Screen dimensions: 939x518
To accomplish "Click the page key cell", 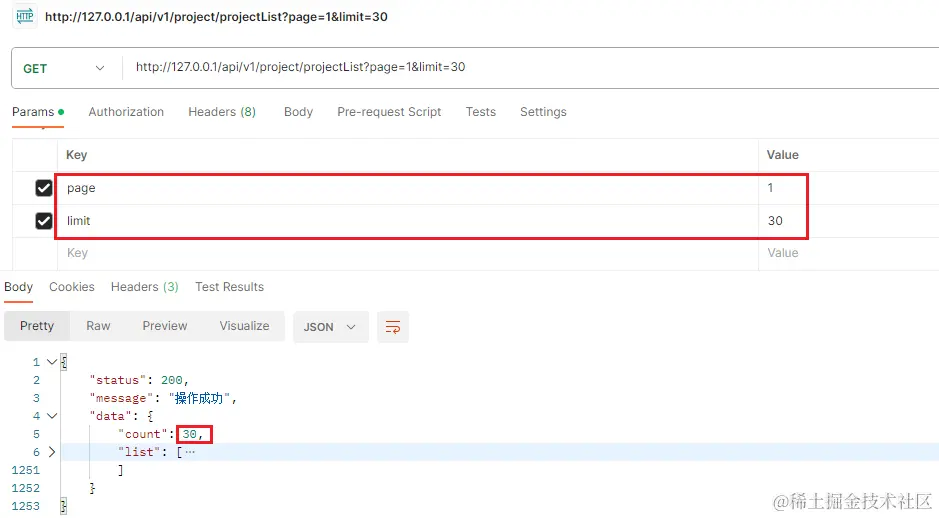I will [407, 188].
